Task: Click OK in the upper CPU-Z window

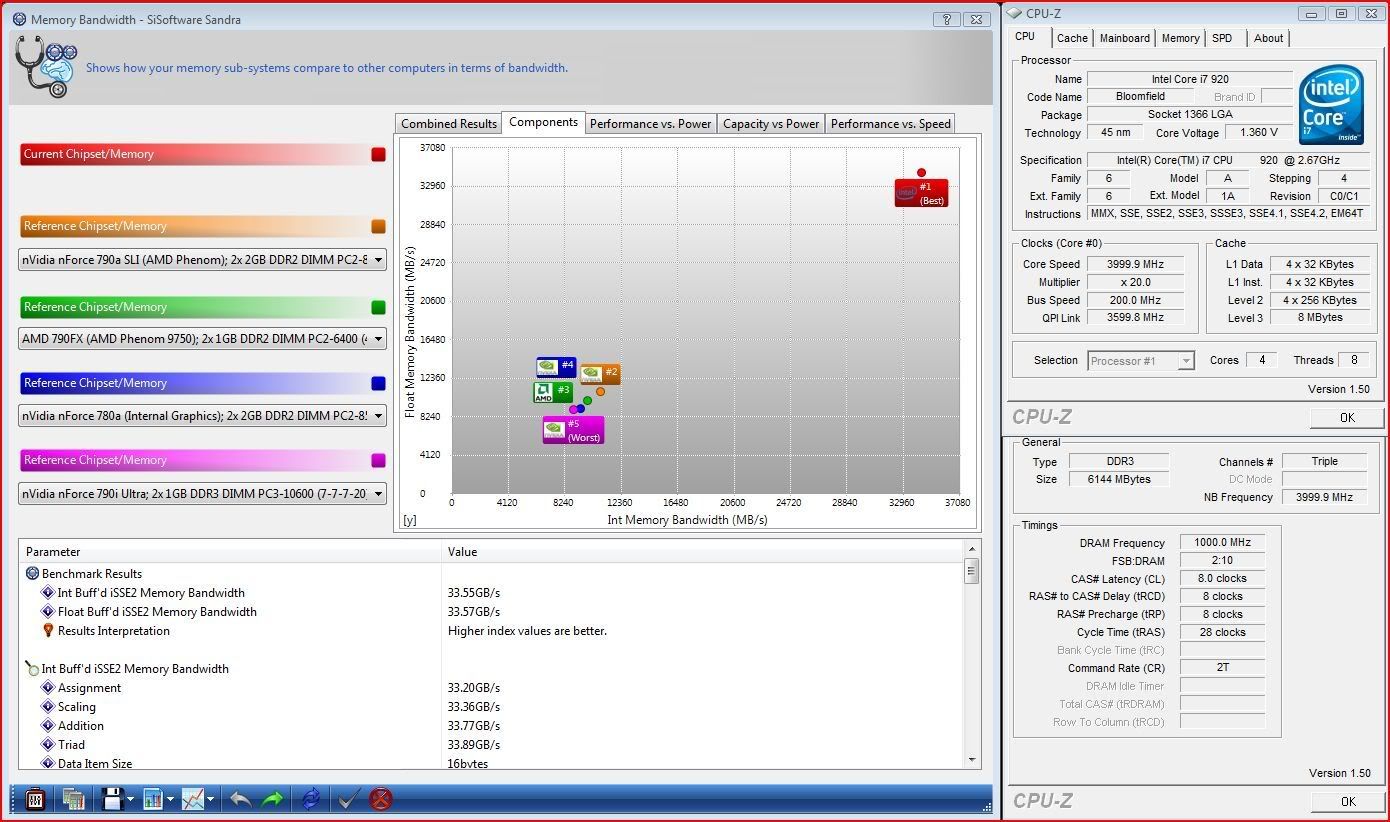Action: (1347, 418)
